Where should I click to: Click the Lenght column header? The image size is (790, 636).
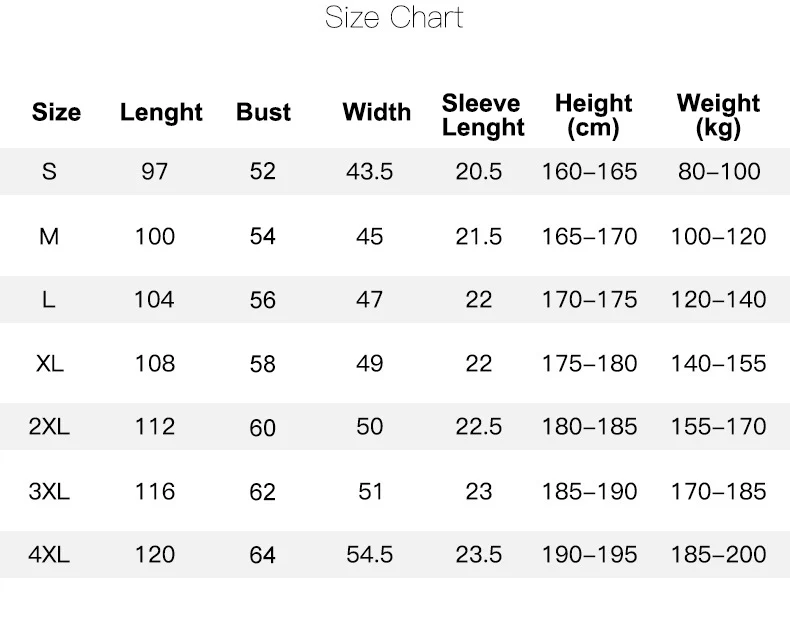(161, 112)
